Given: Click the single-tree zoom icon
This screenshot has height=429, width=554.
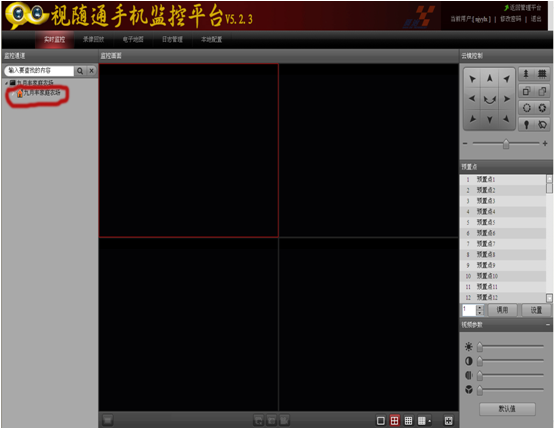Looking at the screenshot, I should tap(526, 74).
